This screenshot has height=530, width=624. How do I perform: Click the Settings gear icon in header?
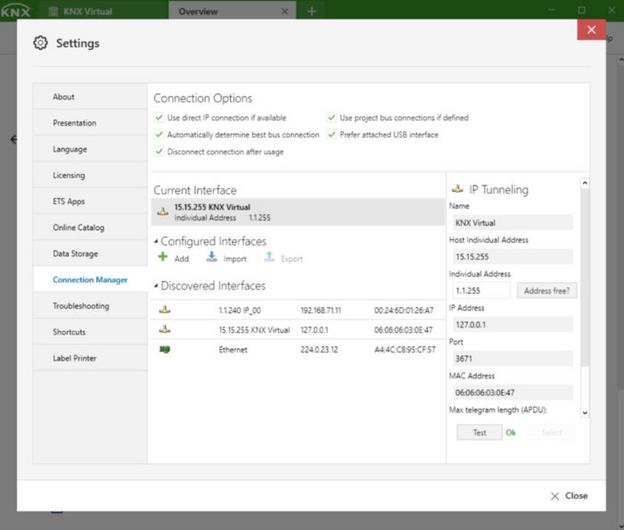click(40, 43)
